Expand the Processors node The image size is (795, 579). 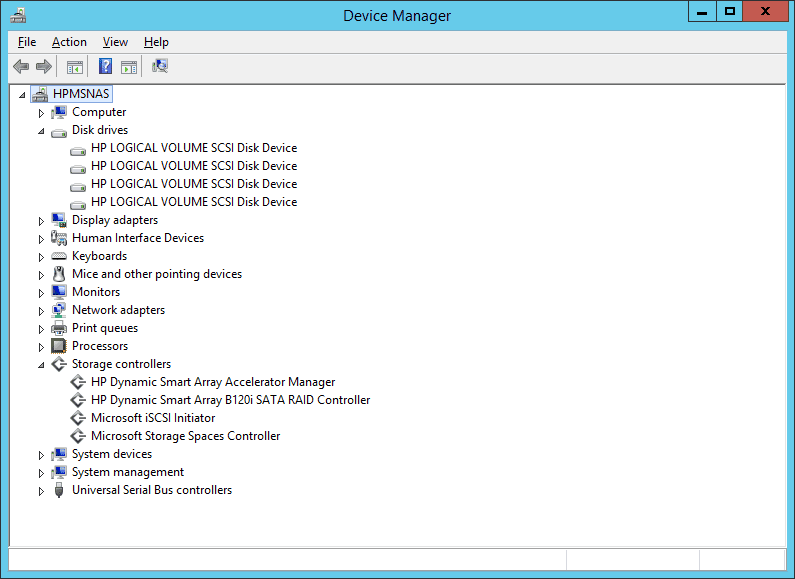(41, 347)
